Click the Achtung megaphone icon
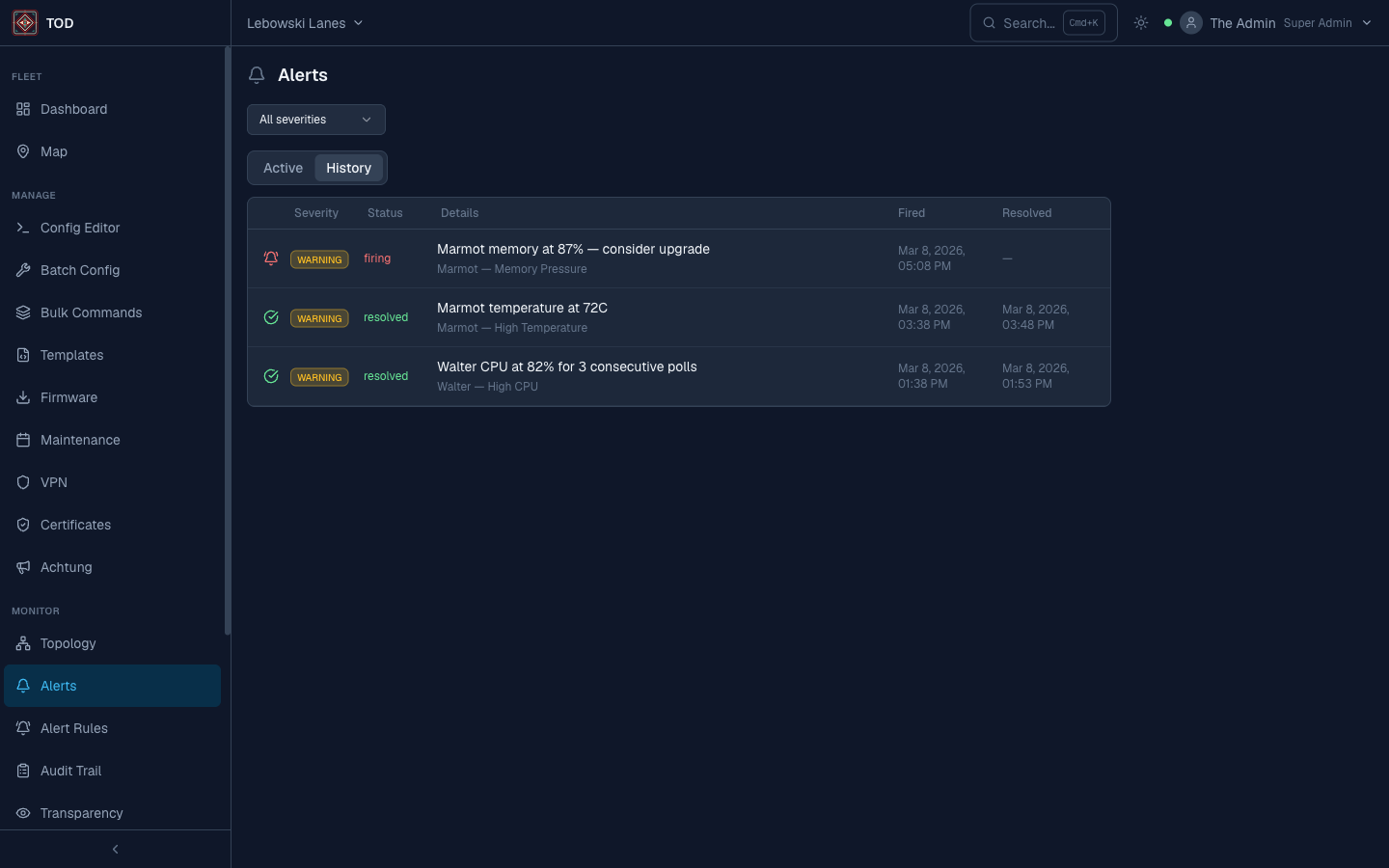The height and width of the screenshot is (868, 1389). [x=23, y=567]
